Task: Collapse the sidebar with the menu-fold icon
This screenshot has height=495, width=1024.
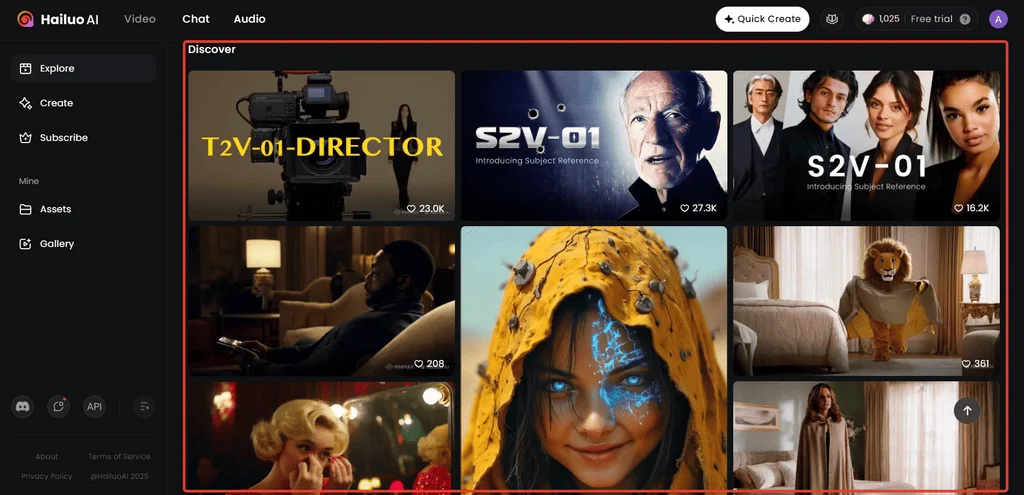Action: tap(145, 406)
